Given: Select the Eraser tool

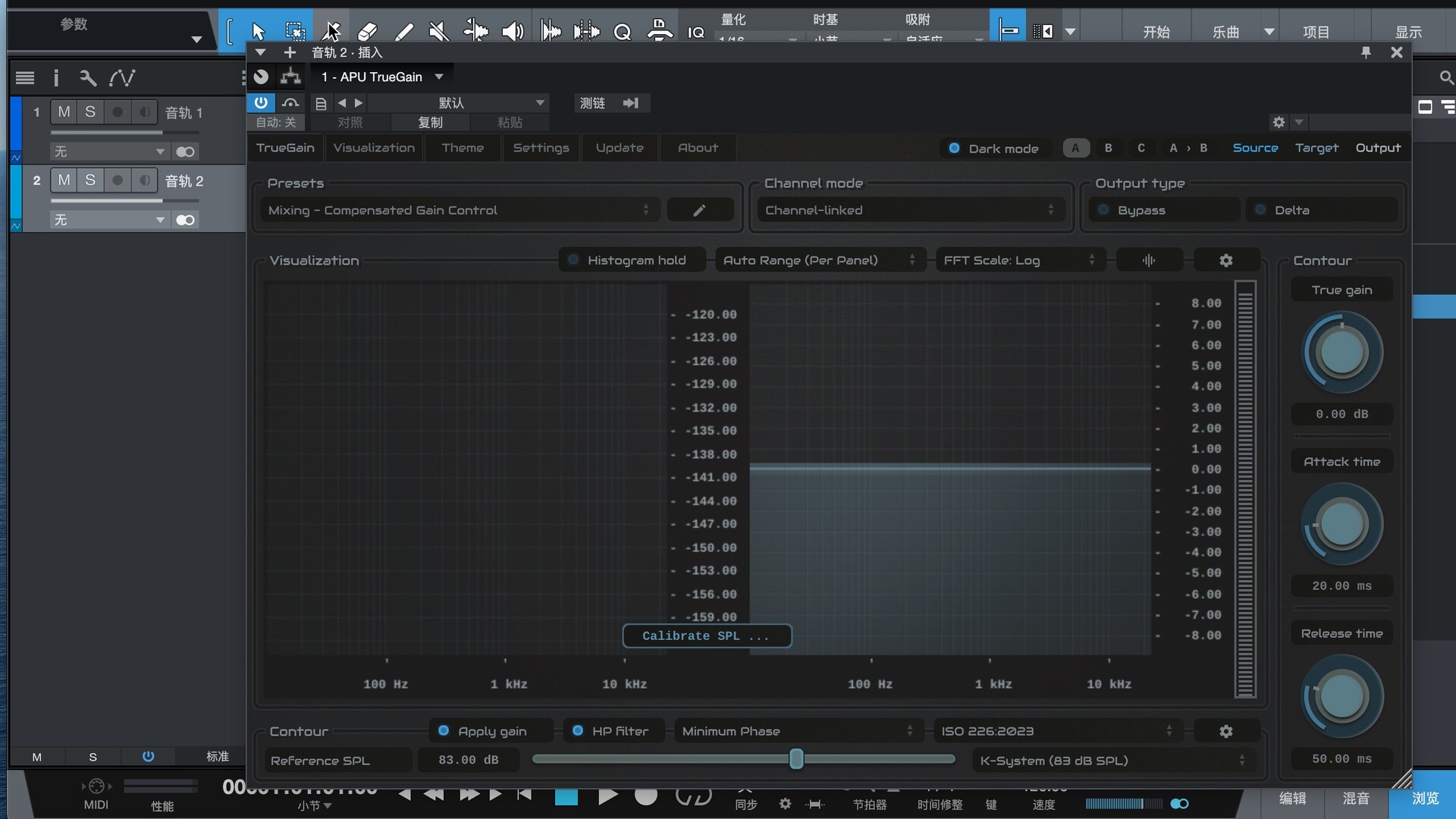Looking at the screenshot, I should tap(367, 31).
